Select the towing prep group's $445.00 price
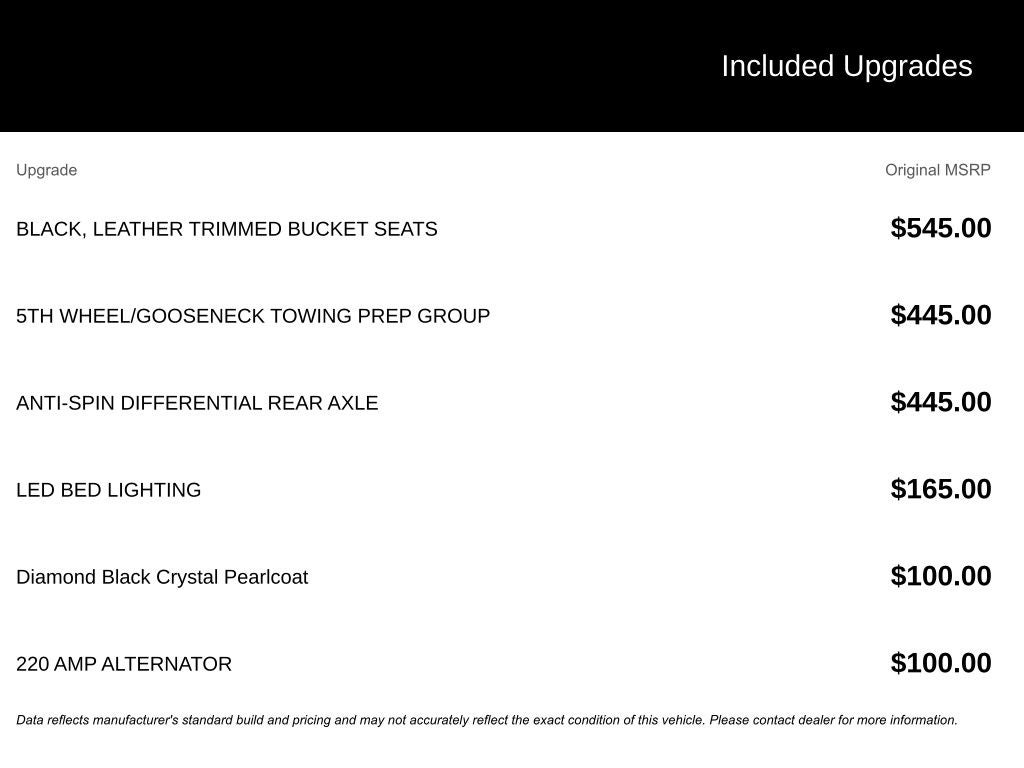Image resolution: width=1024 pixels, height=768 pixels. (x=940, y=315)
